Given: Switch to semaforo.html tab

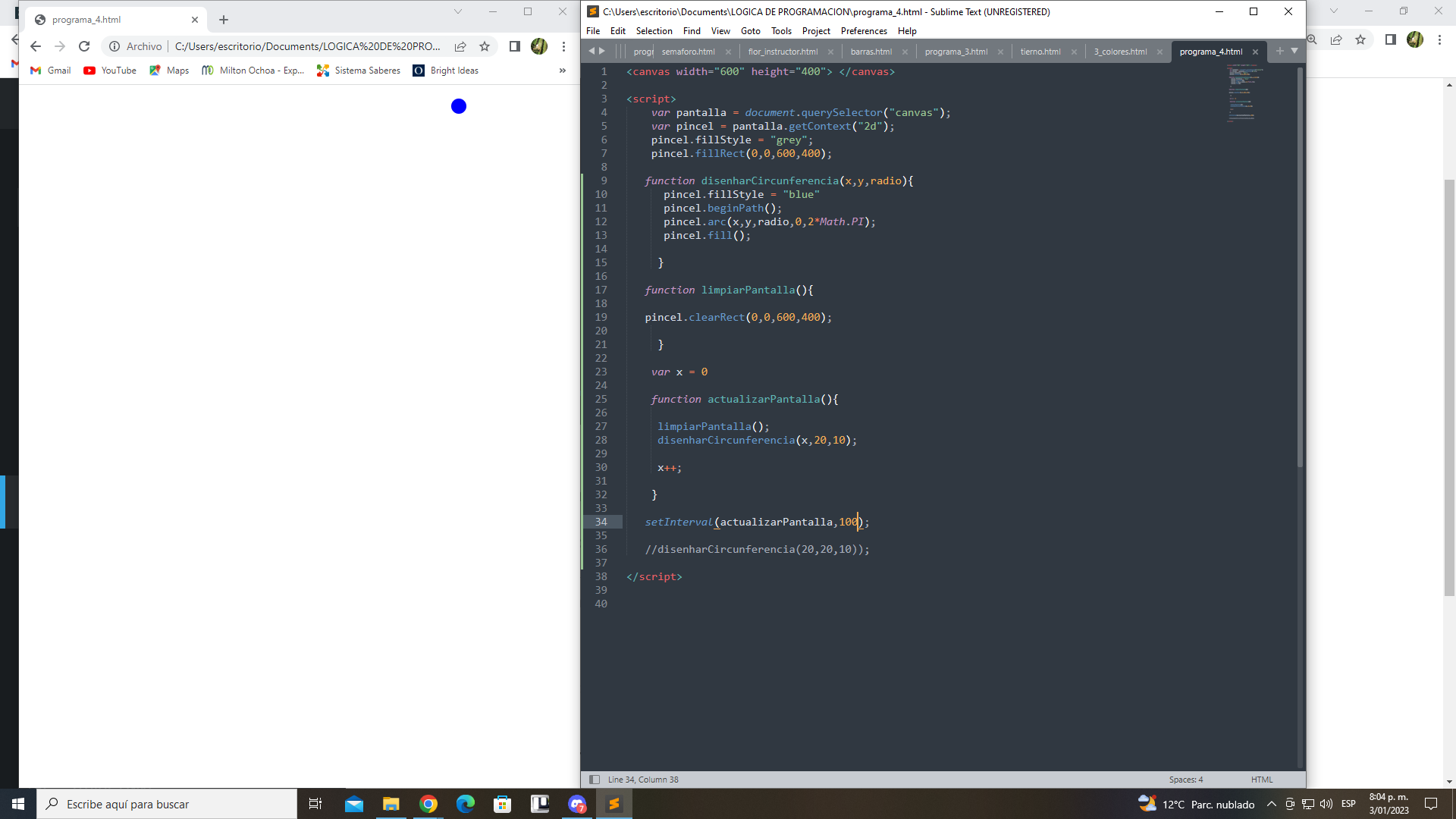Looking at the screenshot, I should (689, 52).
